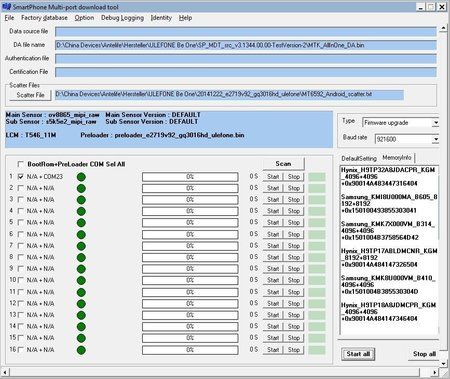This screenshot has width=450, height=379.
Task: Switch to the DefaultSetting tab
Action: pyautogui.click(x=359, y=158)
